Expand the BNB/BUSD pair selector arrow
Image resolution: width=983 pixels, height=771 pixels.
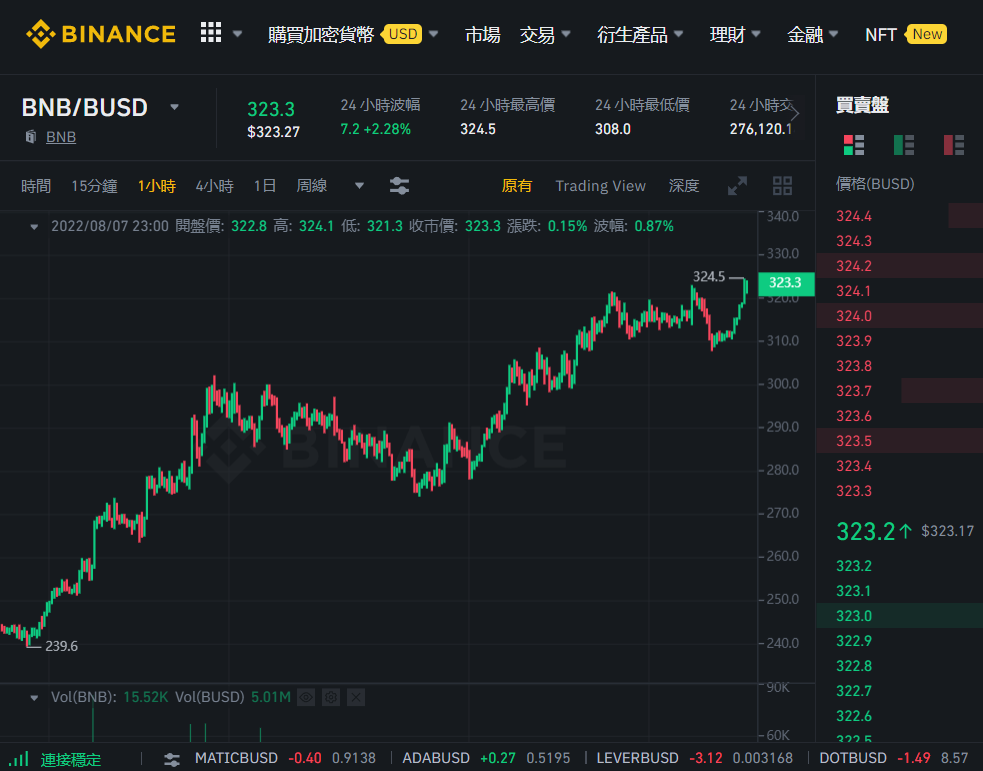[175, 107]
